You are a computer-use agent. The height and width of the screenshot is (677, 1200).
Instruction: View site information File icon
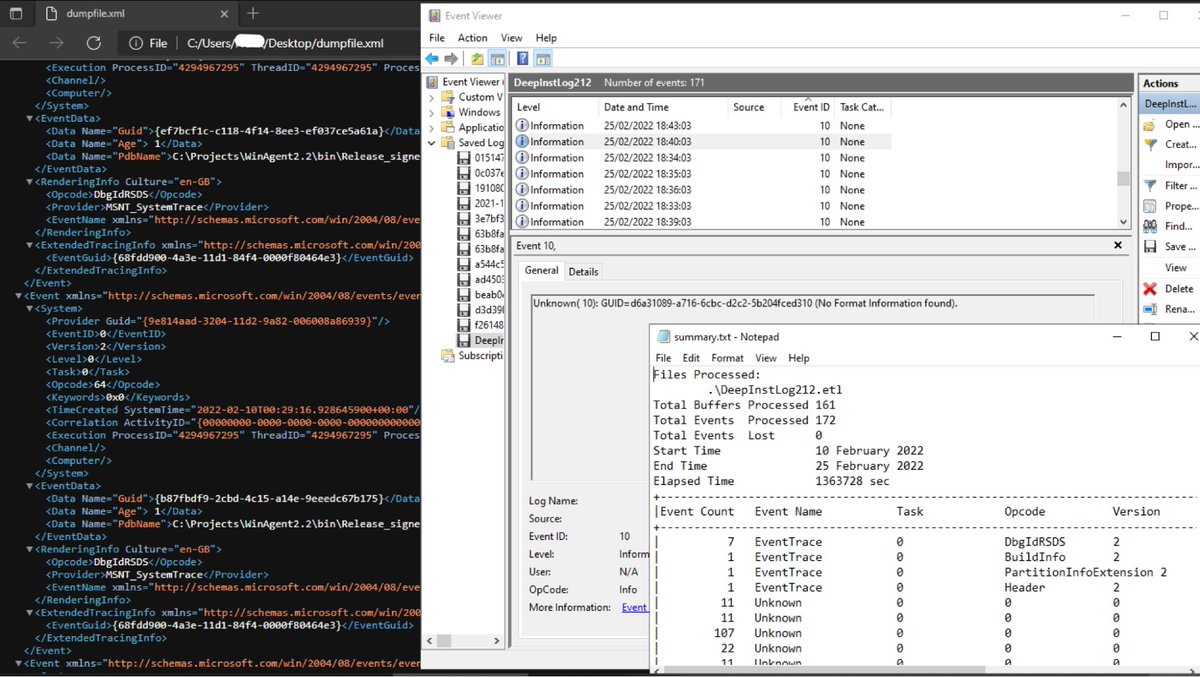pyautogui.click(x=149, y=44)
